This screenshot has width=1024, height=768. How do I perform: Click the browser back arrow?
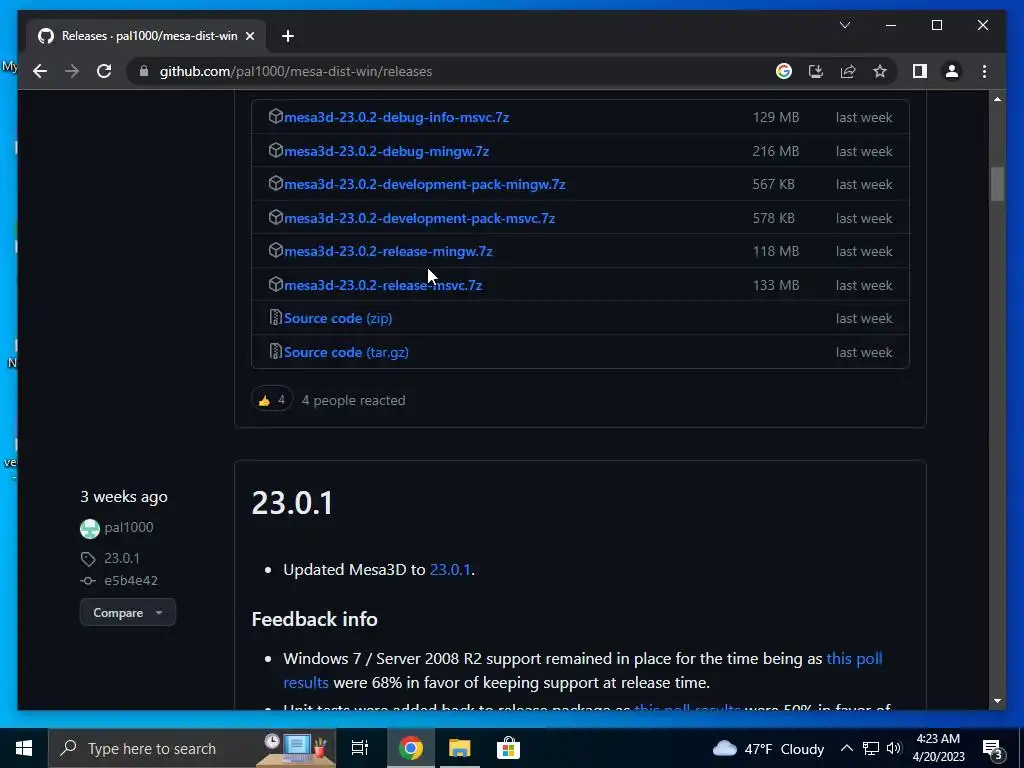coord(40,71)
